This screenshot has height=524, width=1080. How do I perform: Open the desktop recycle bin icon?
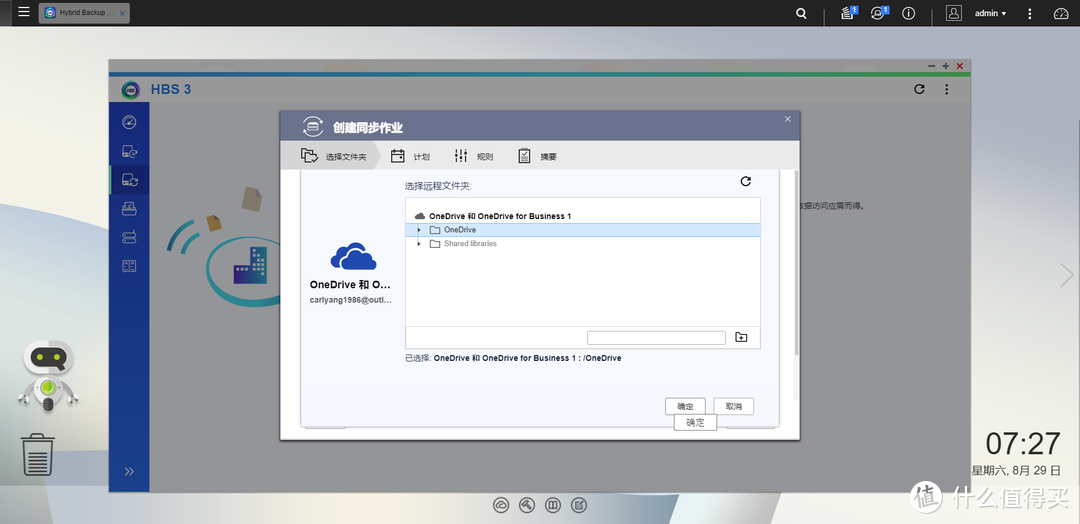click(x=38, y=454)
